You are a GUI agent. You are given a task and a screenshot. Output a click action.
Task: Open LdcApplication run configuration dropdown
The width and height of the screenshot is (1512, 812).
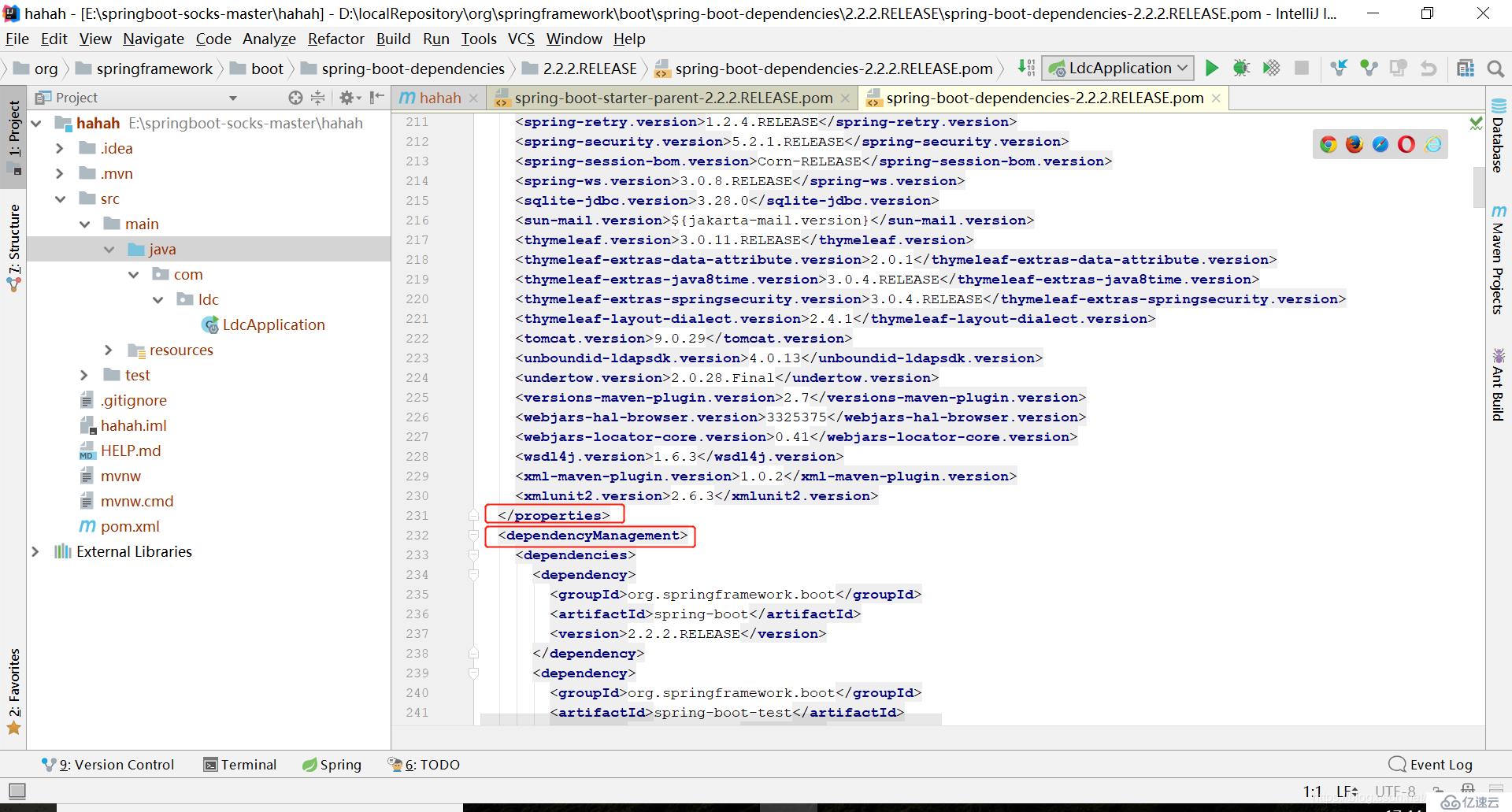(1118, 69)
